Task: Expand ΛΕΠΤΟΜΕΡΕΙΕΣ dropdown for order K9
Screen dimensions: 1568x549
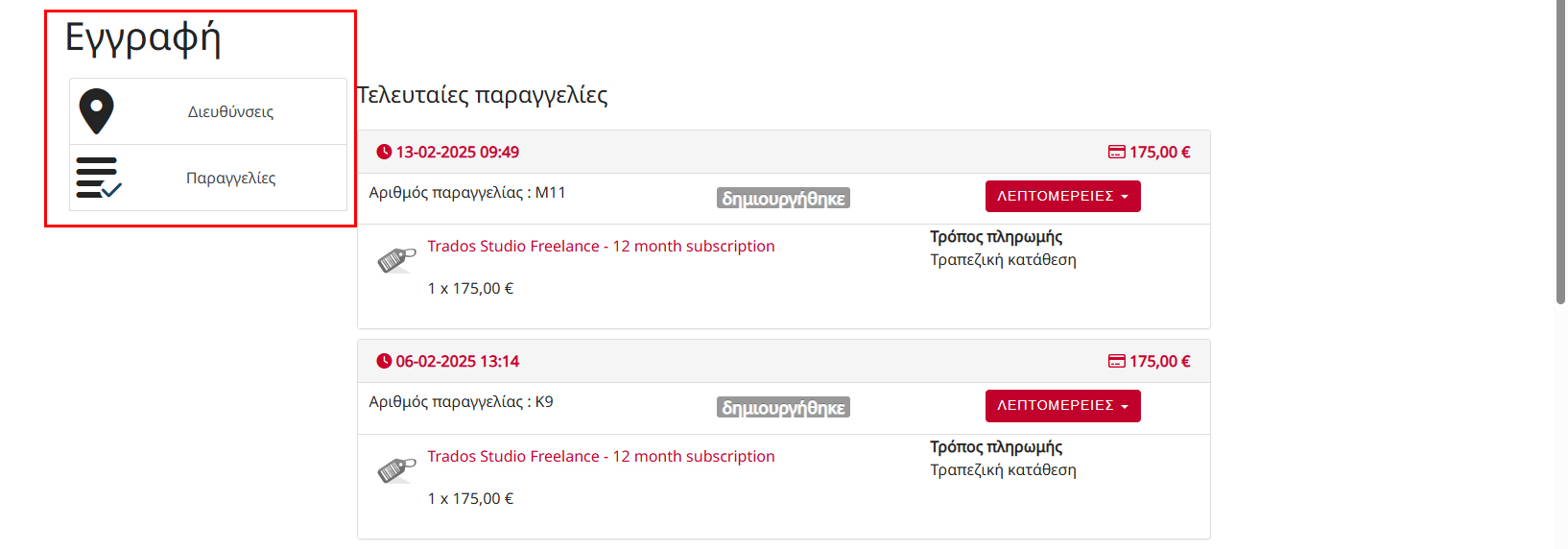Action: [1062, 405]
